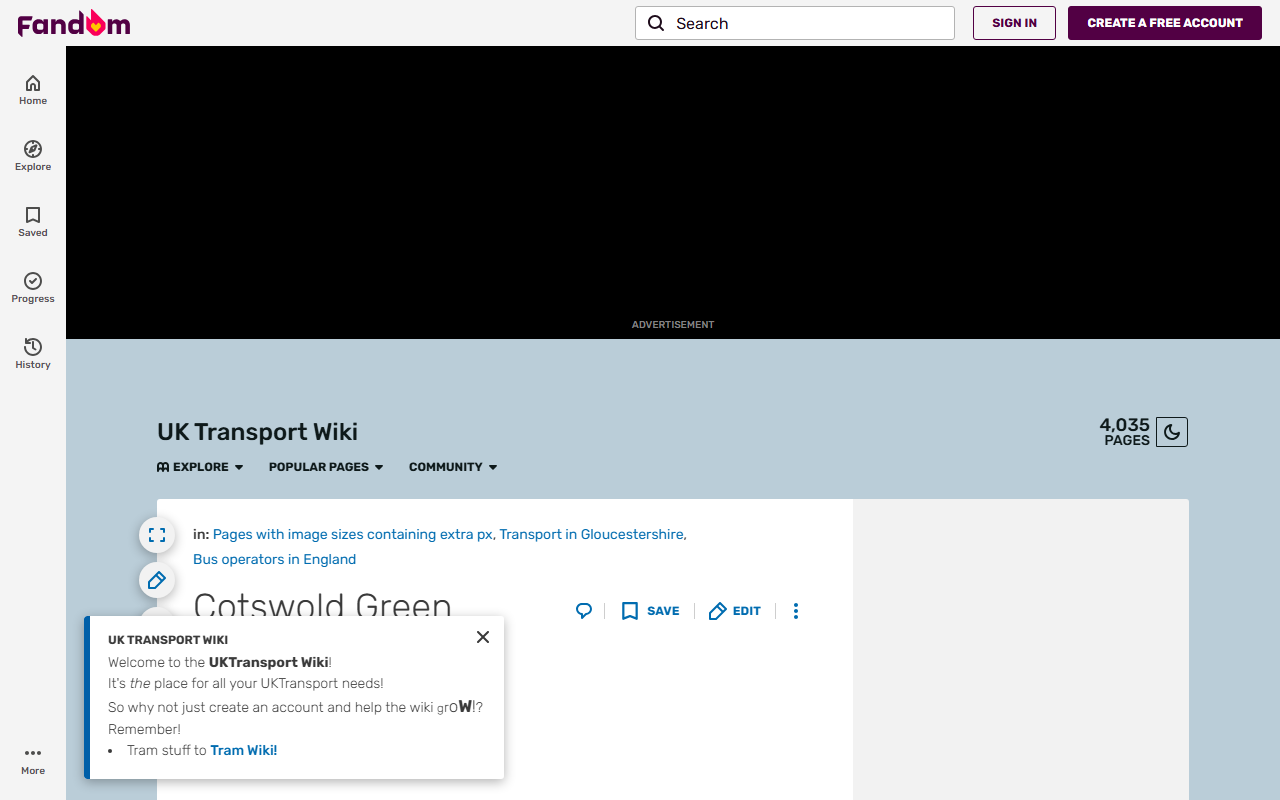This screenshot has height=800, width=1280.
Task: Close the UK Transport Wiki welcome popup
Action: (x=483, y=637)
